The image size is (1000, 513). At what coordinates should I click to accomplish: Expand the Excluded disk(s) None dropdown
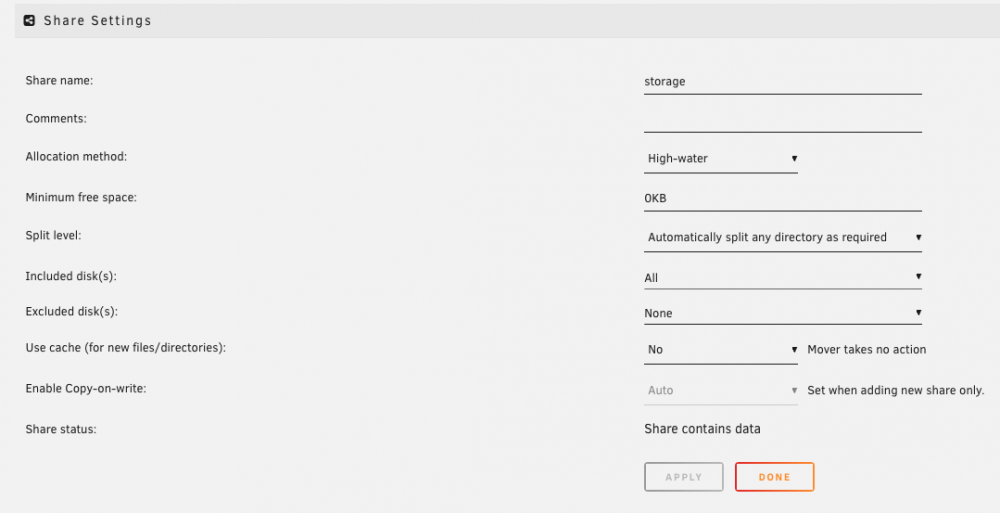tap(783, 313)
